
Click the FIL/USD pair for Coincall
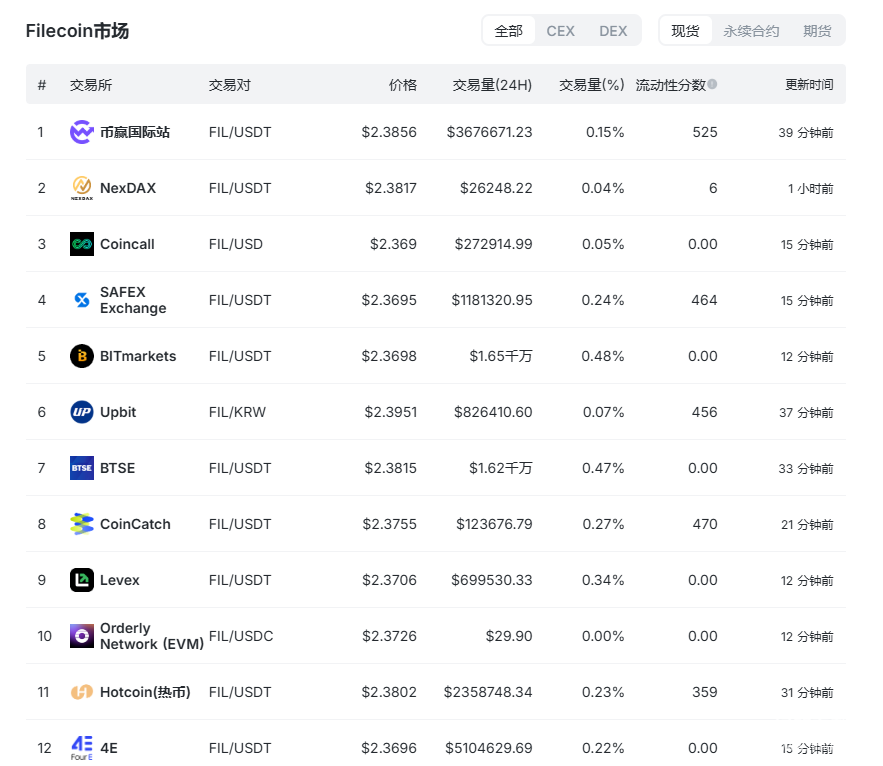(x=236, y=244)
